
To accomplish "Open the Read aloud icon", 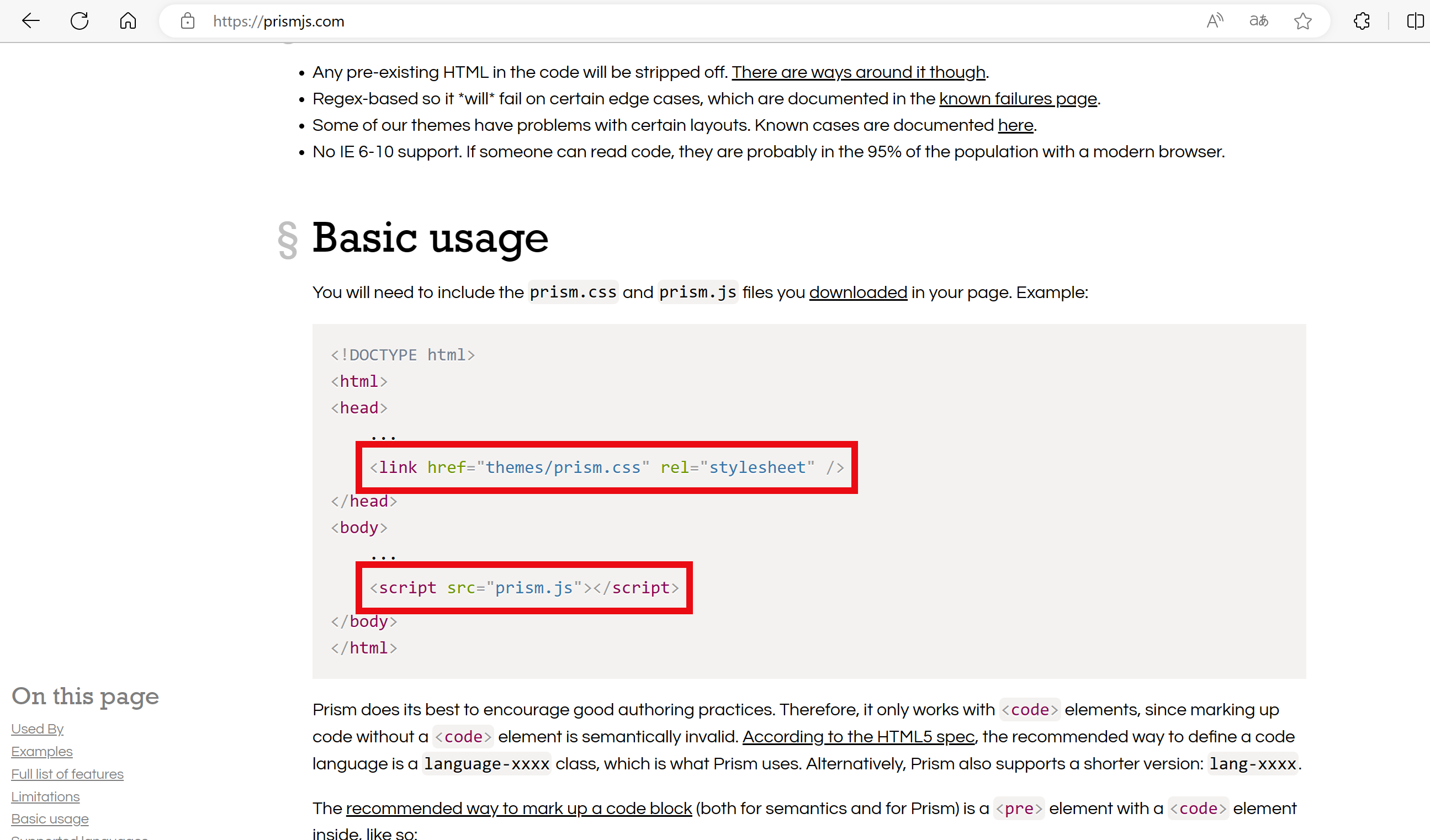I will pos(1214,21).
